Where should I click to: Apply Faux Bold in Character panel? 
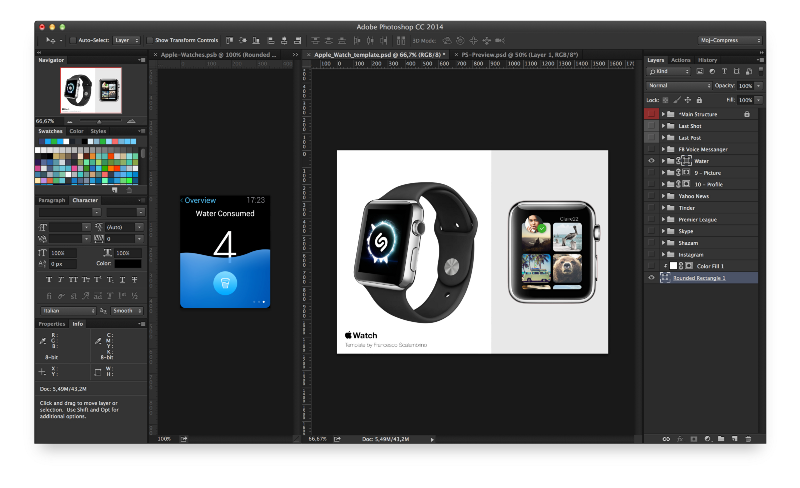coord(49,280)
